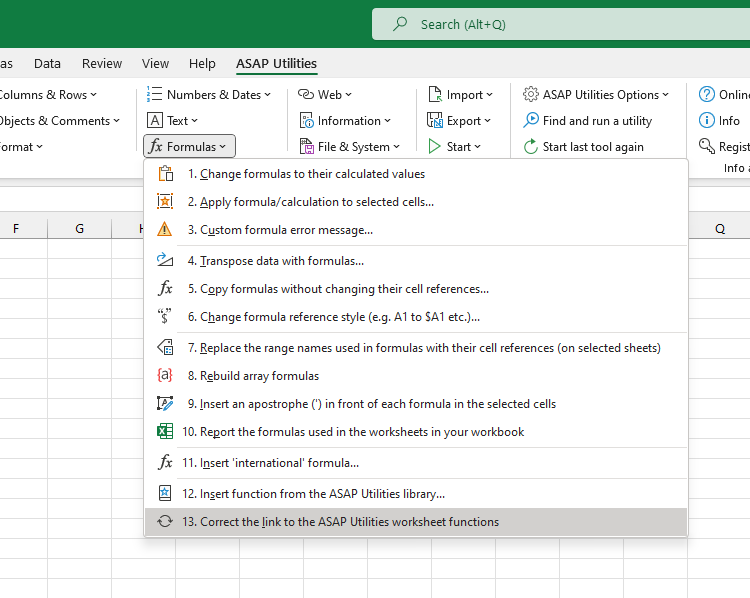The image size is (750, 598).
Task: Click the red {a} Rebuild array formulas icon
Action: tap(165, 376)
